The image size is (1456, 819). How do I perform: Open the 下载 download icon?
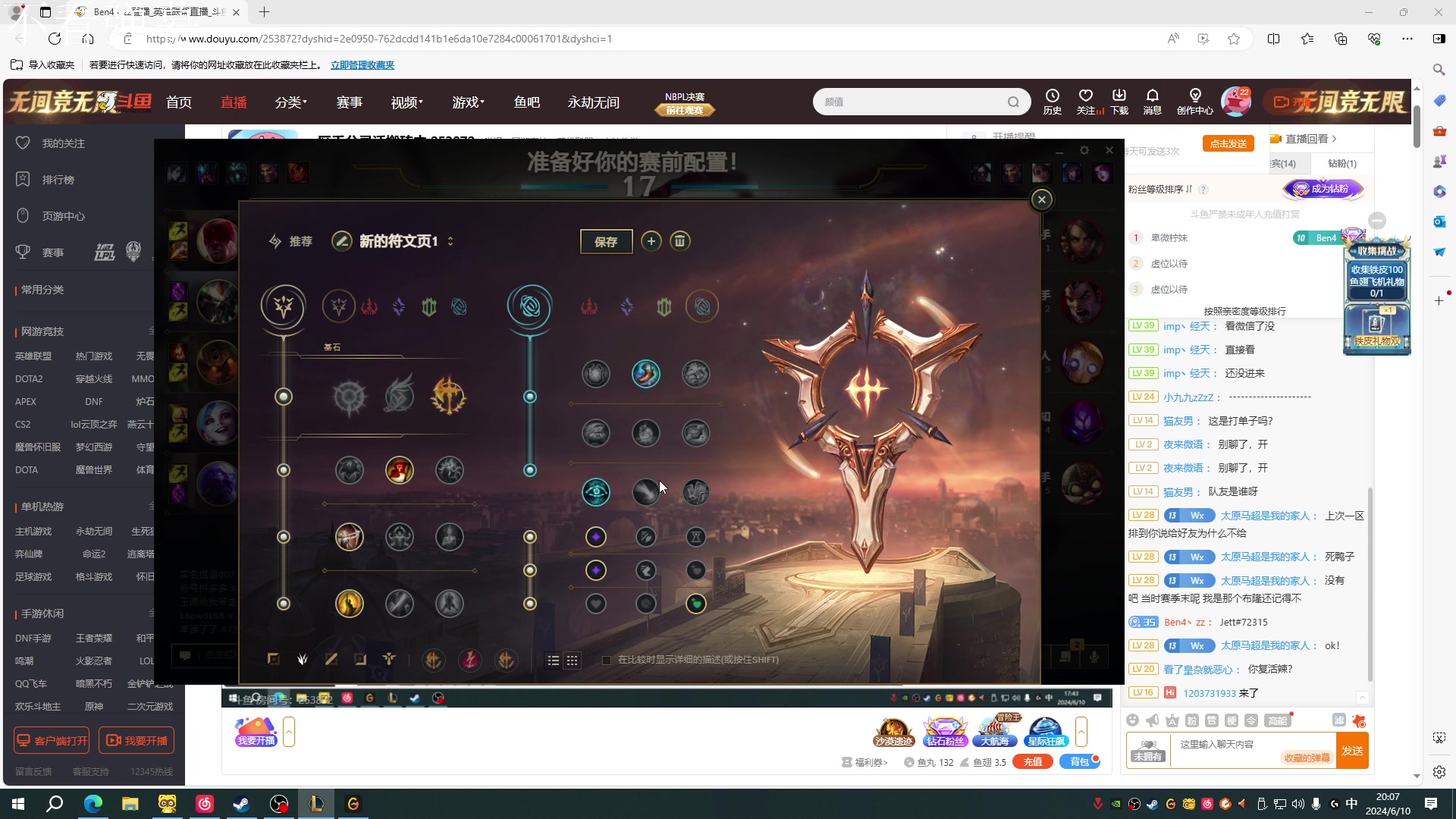tap(1119, 101)
